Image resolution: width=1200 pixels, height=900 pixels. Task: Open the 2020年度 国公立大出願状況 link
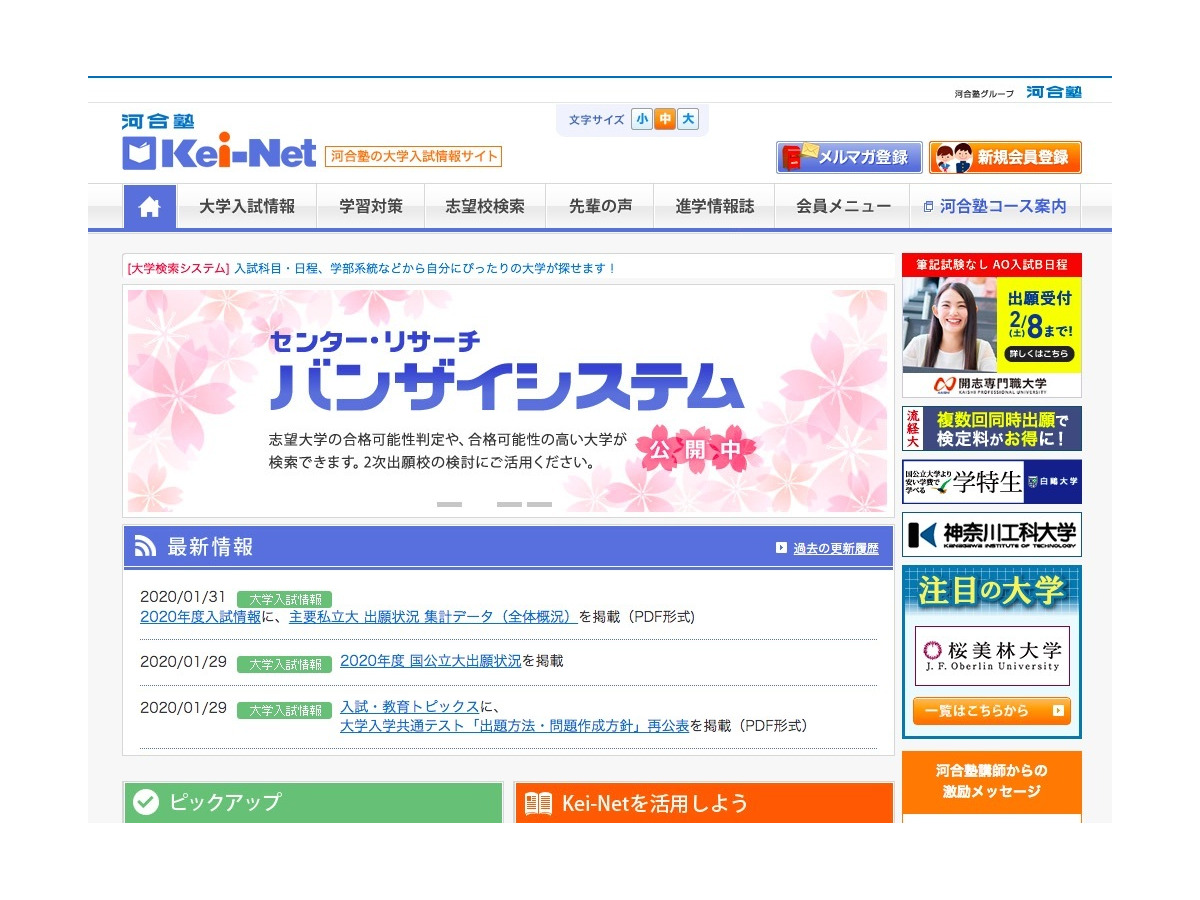(x=430, y=661)
